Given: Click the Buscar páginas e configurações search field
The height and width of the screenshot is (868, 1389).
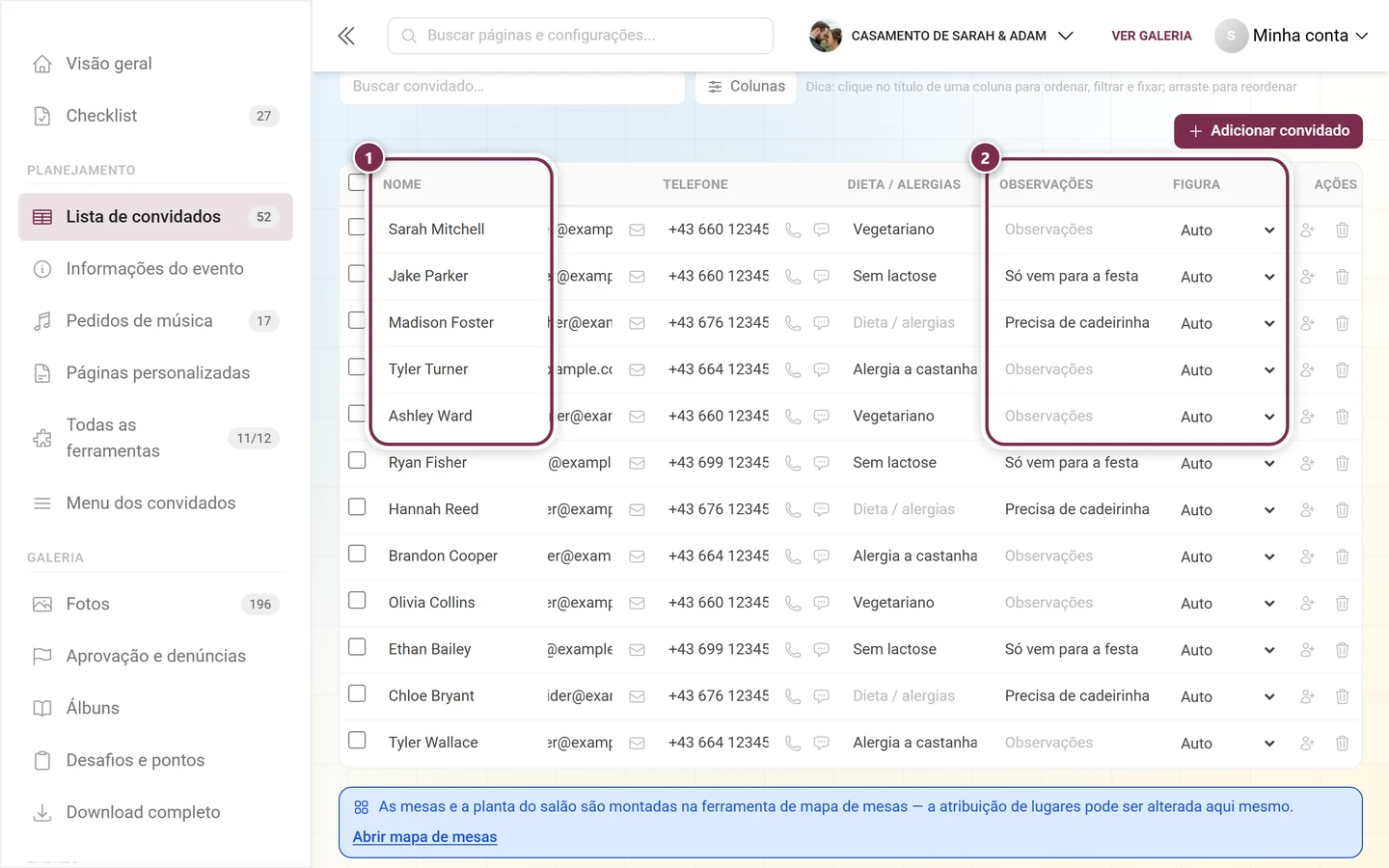Looking at the screenshot, I should pos(581,36).
